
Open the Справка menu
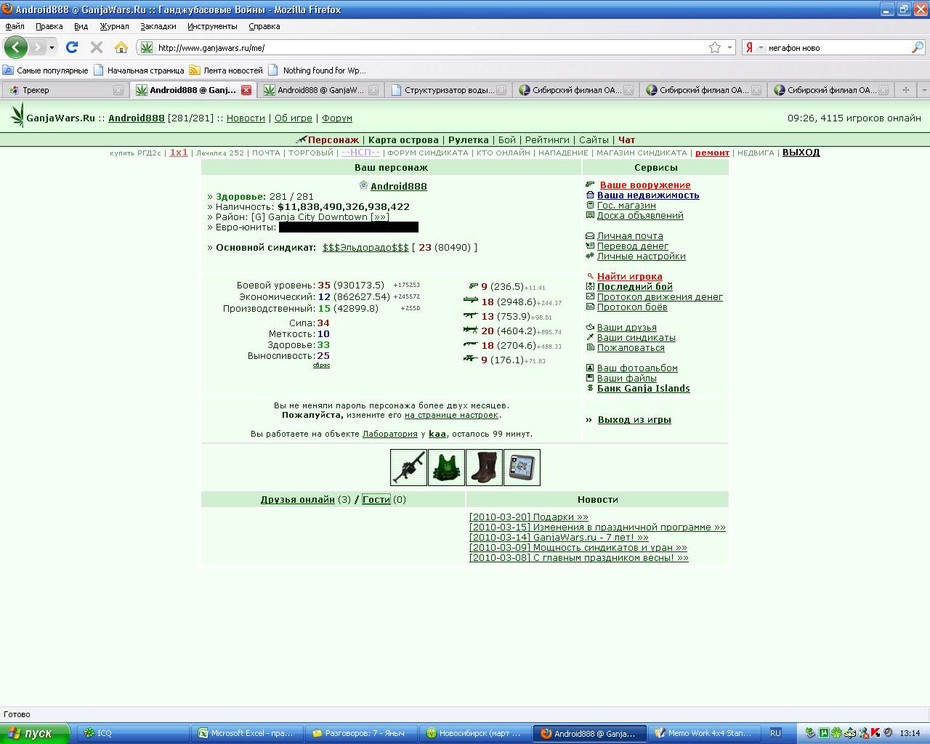264,26
